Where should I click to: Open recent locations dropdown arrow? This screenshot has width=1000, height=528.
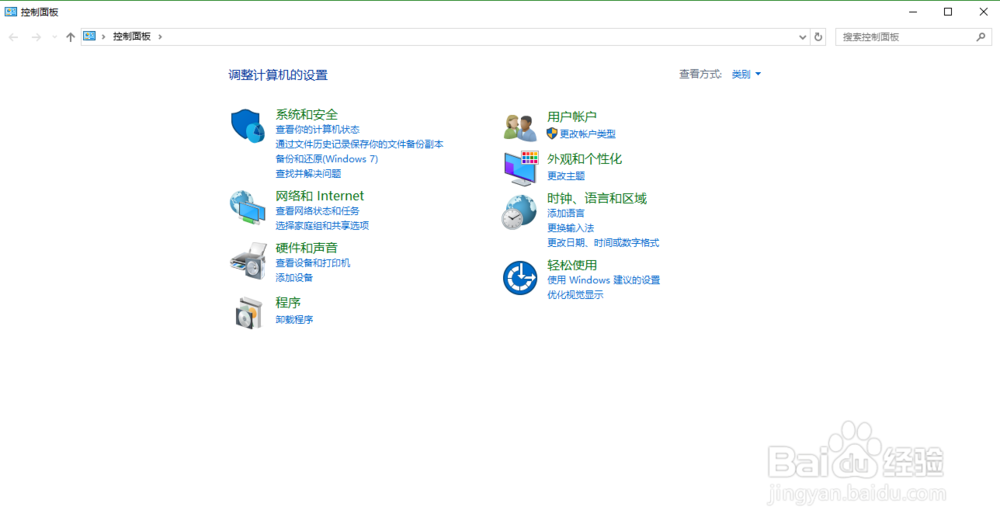point(54,37)
